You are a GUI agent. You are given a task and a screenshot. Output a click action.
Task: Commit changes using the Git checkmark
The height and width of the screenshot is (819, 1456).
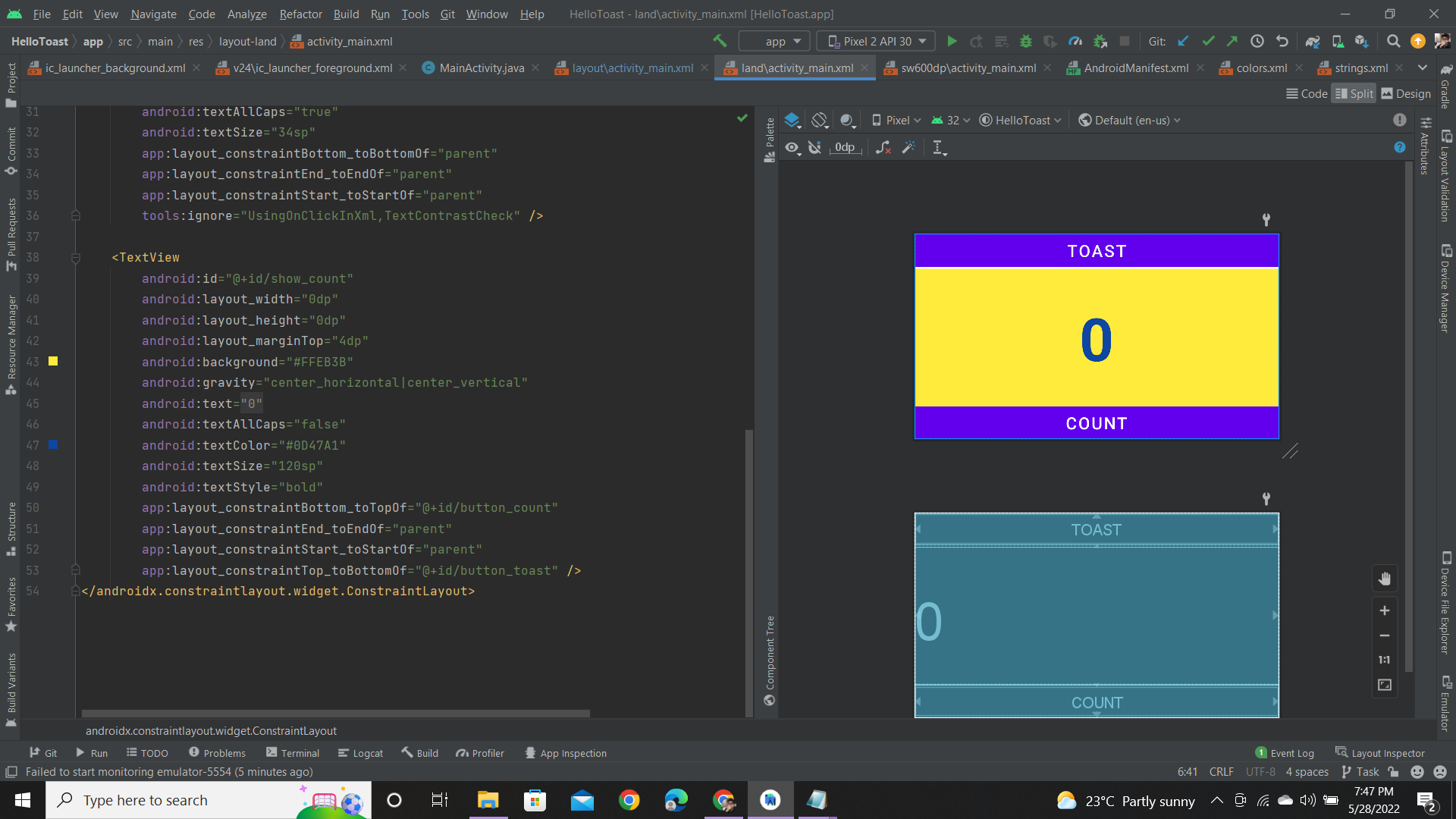click(1207, 41)
